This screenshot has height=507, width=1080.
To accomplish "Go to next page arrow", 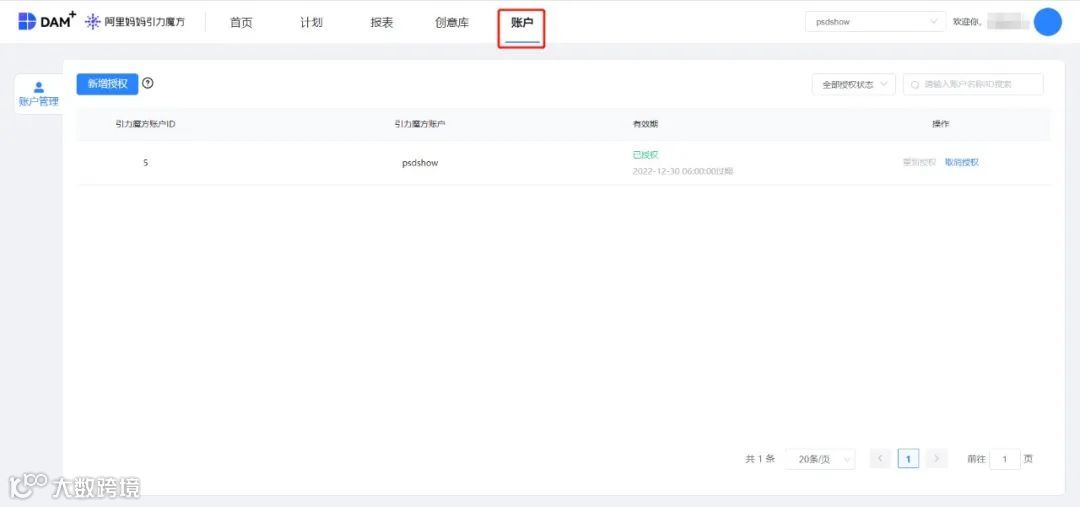I will [937, 459].
